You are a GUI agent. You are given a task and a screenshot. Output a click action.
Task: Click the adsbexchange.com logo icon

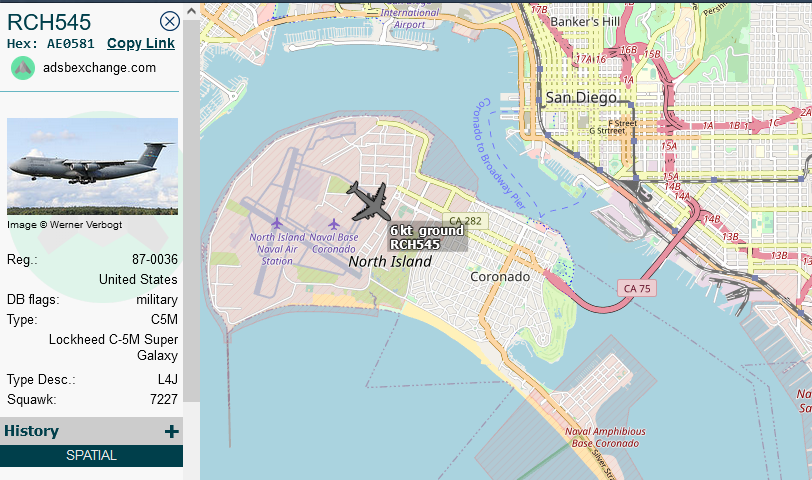23,68
